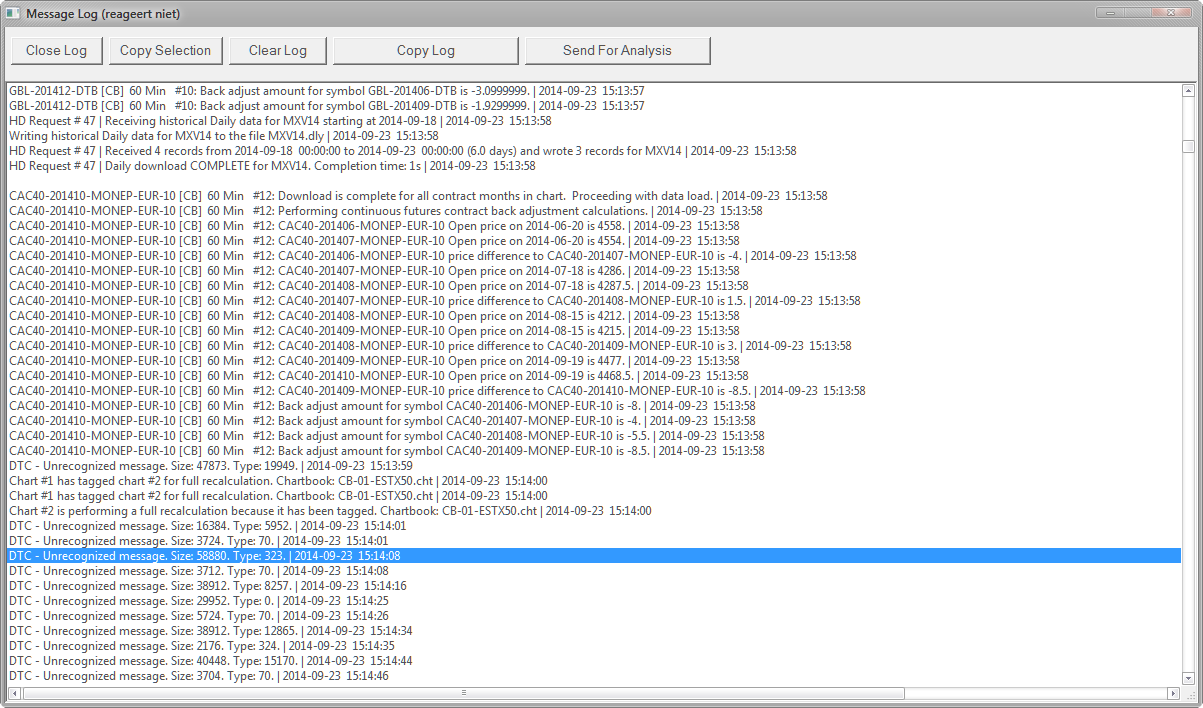Screen dimensions: 1203x708
Task: Click the Copy Selection button
Action: (165, 51)
